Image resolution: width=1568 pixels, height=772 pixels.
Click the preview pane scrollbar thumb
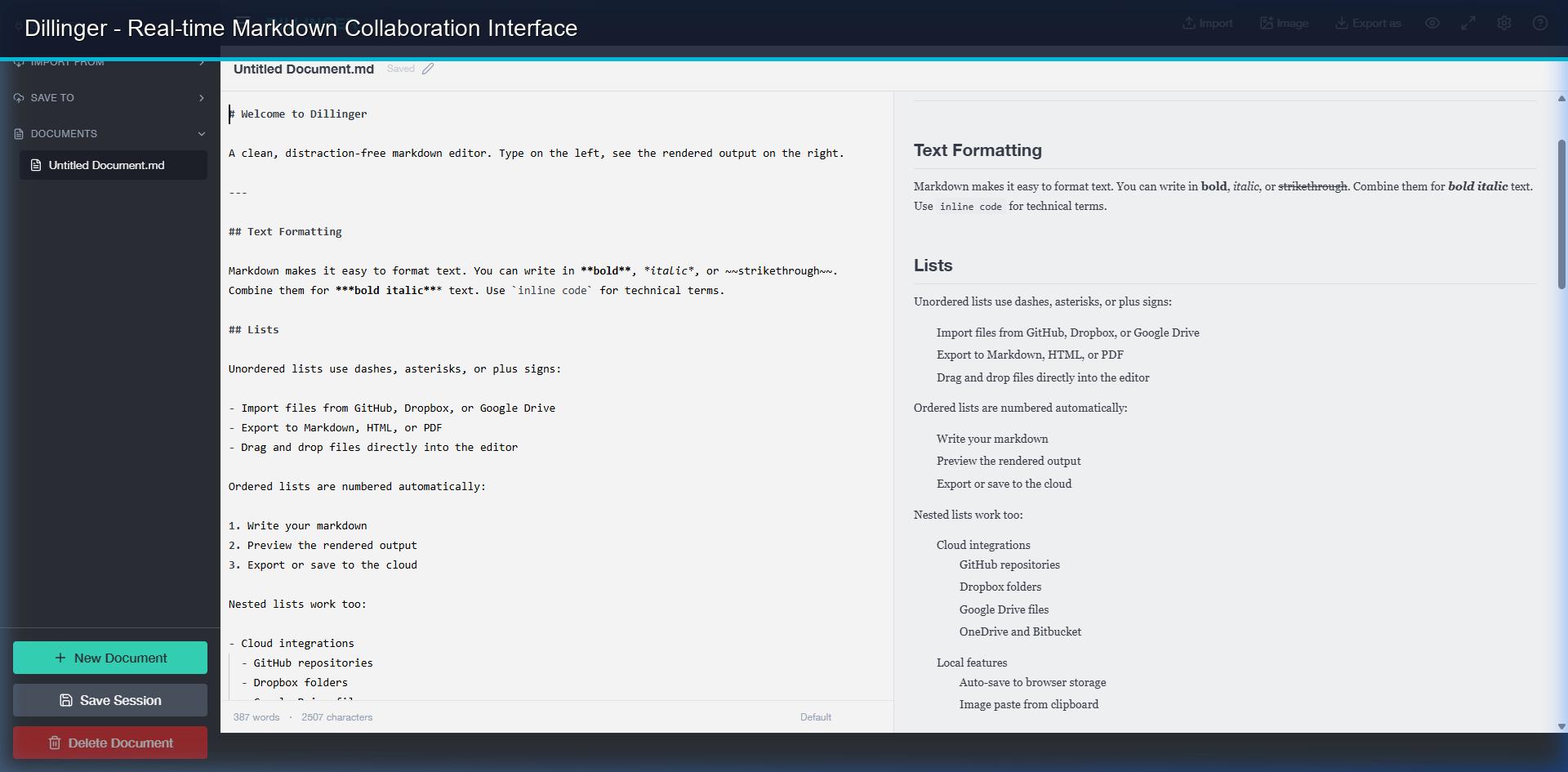(x=1561, y=214)
